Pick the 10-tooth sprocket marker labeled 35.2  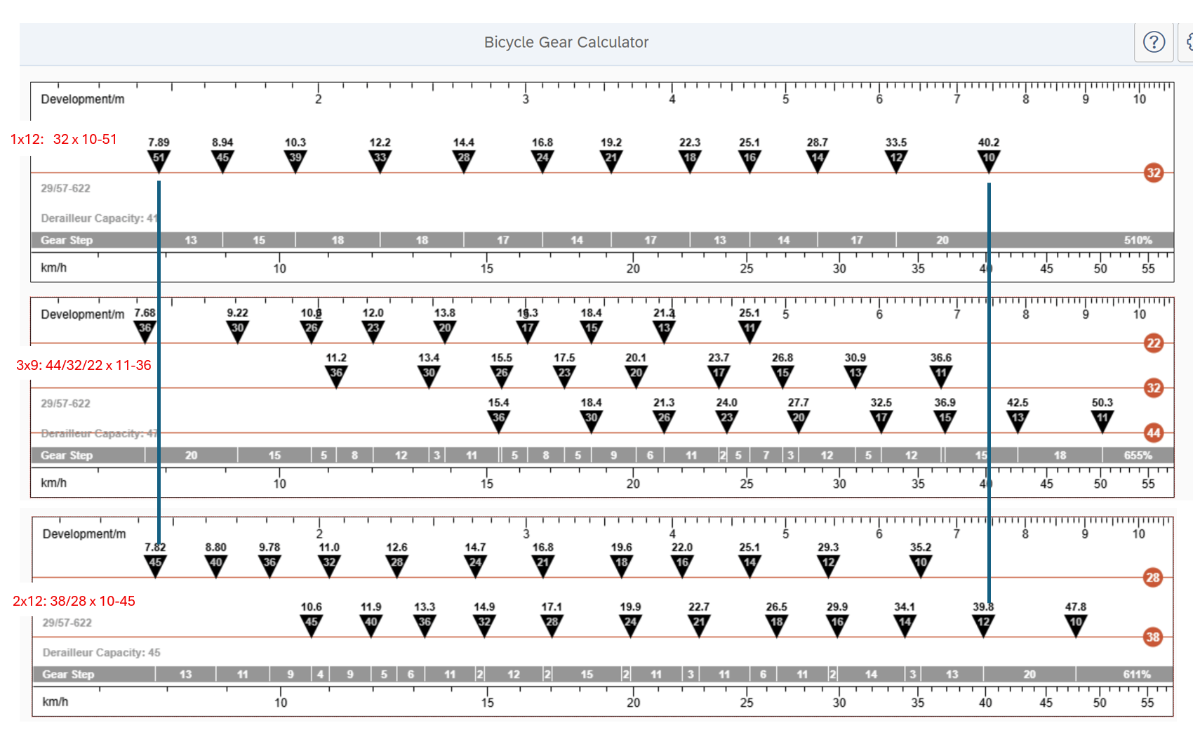[921, 565]
